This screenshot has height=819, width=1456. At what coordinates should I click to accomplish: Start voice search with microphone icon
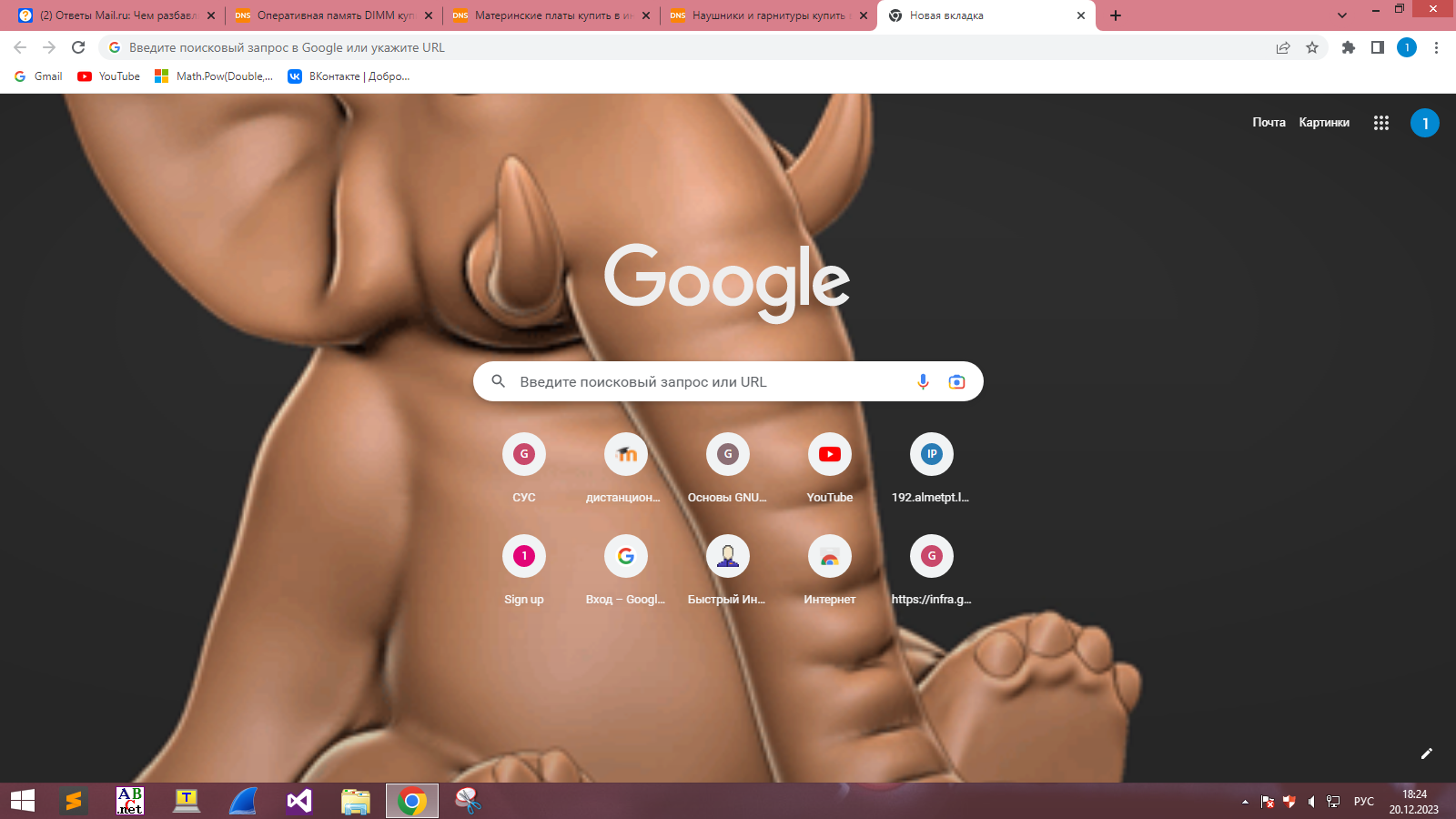pyautogui.click(x=923, y=381)
